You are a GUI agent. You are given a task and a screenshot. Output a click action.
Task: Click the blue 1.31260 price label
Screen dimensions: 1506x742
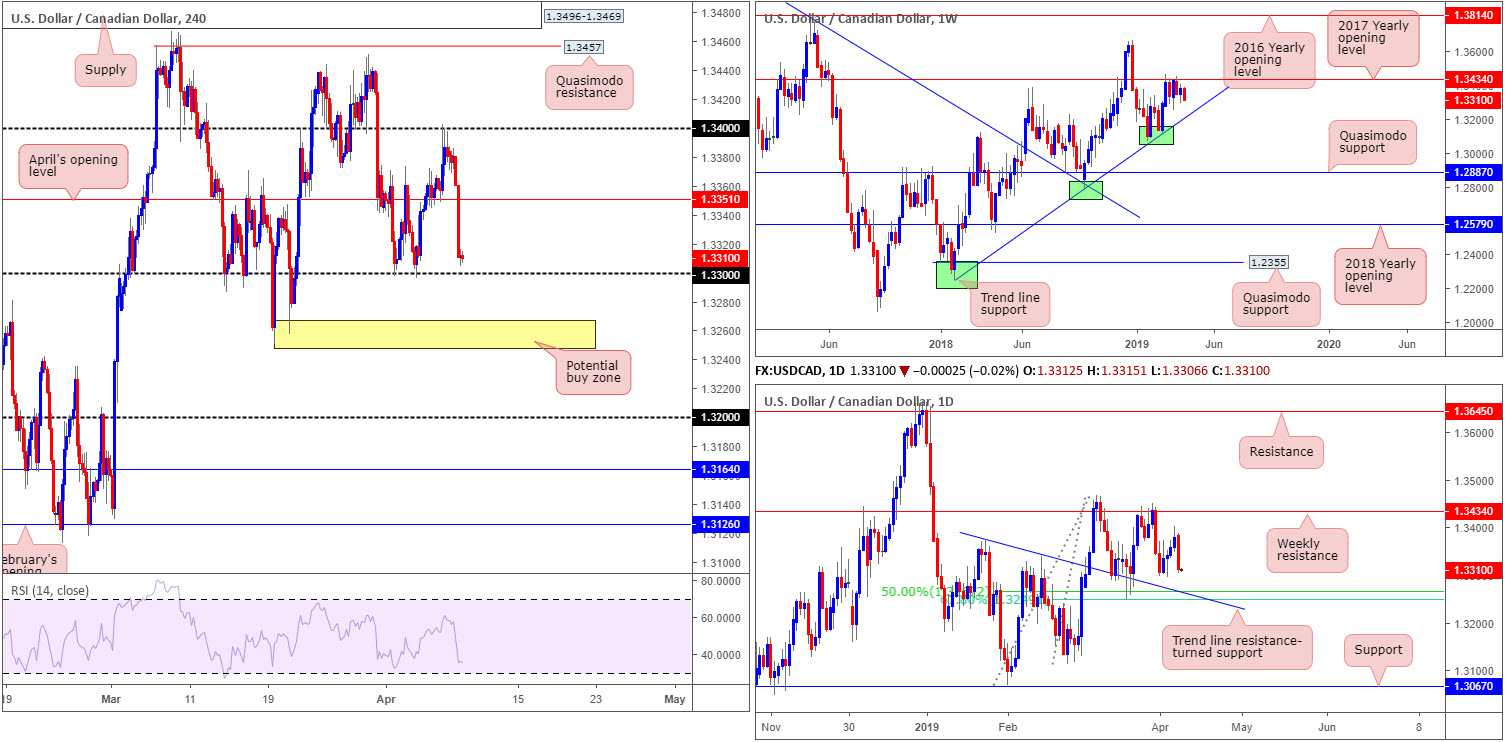click(719, 523)
